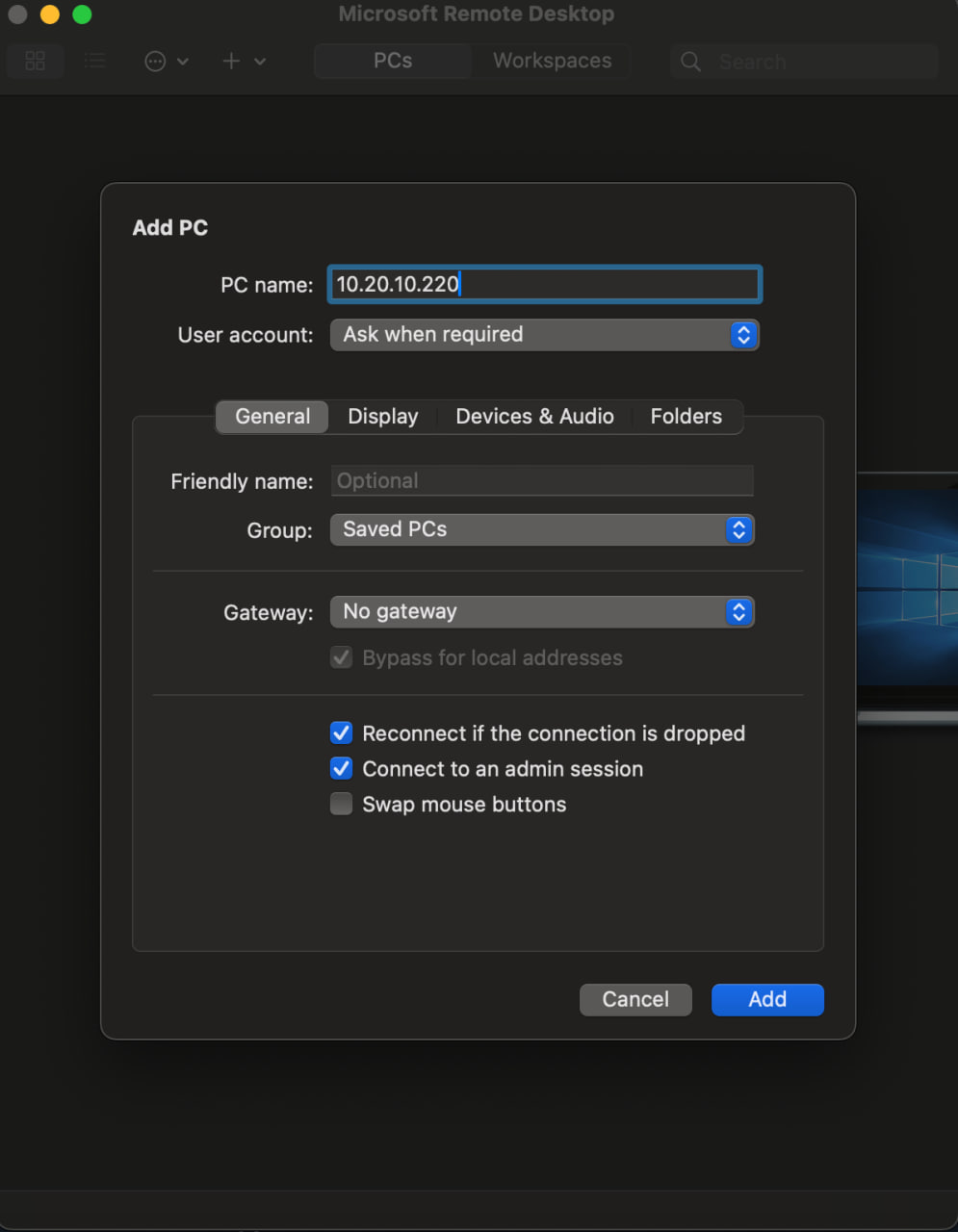The width and height of the screenshot is (958, 1232).
Task: Enable Swap mouse buttons checkbox
Action: pos(342,805)
